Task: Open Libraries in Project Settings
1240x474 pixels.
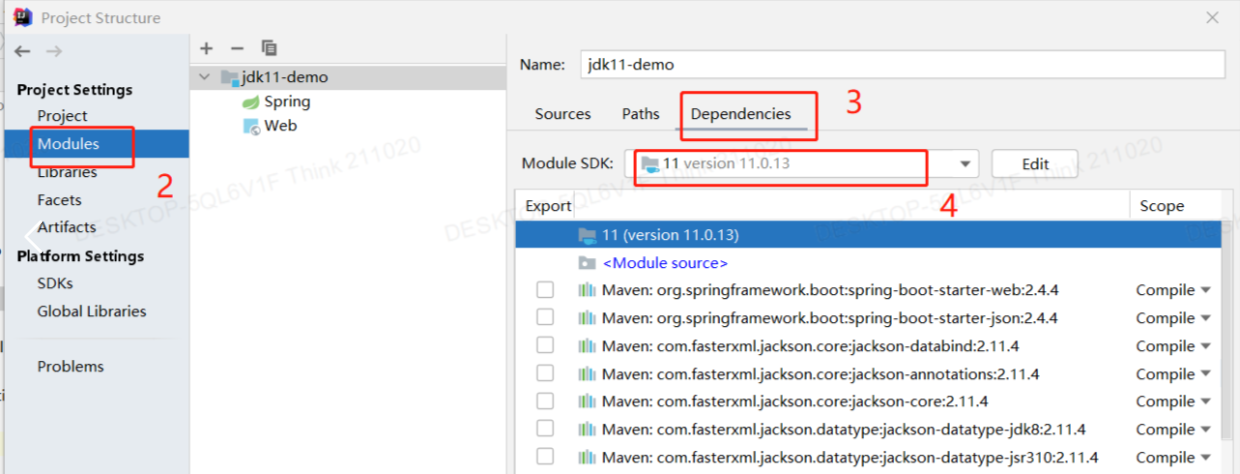Action: pyautogui.click(x=67, y=172)
